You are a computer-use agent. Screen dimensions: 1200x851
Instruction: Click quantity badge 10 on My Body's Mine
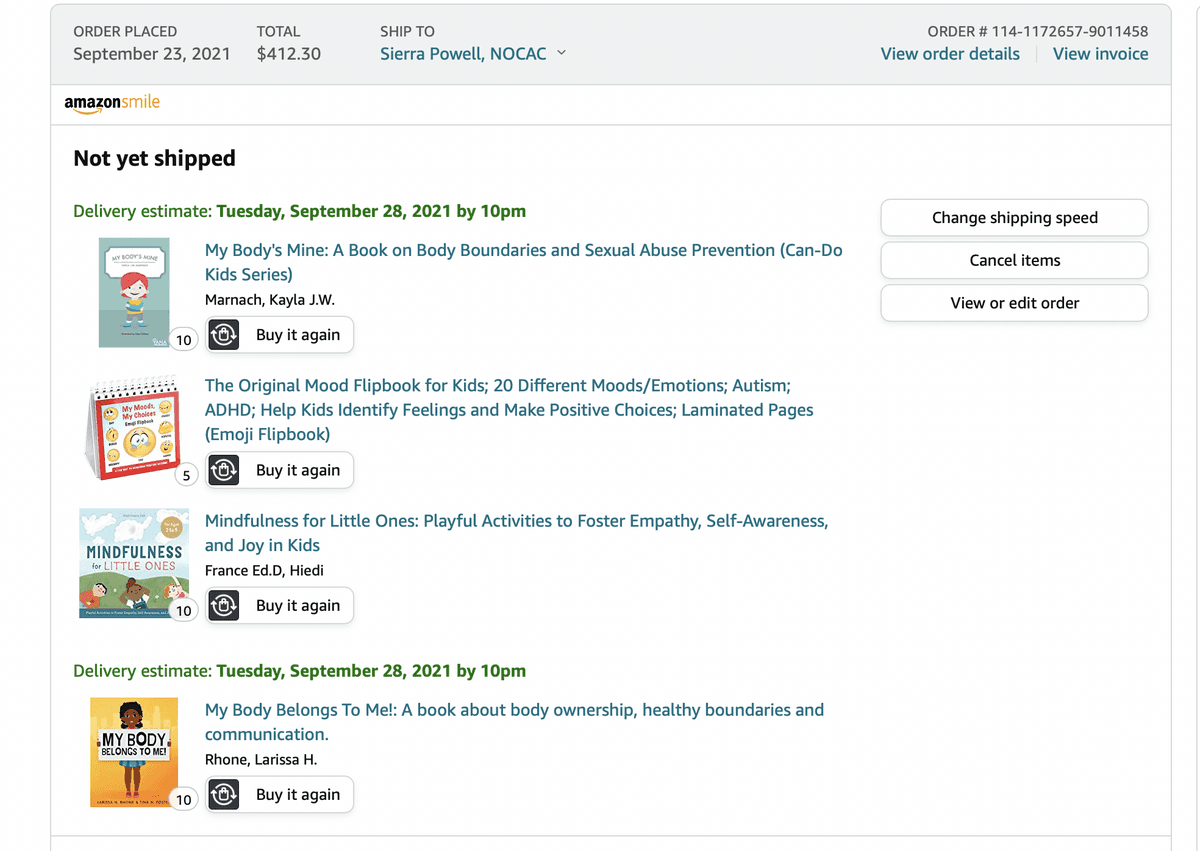pyautogui.click(x=184, y=340)
